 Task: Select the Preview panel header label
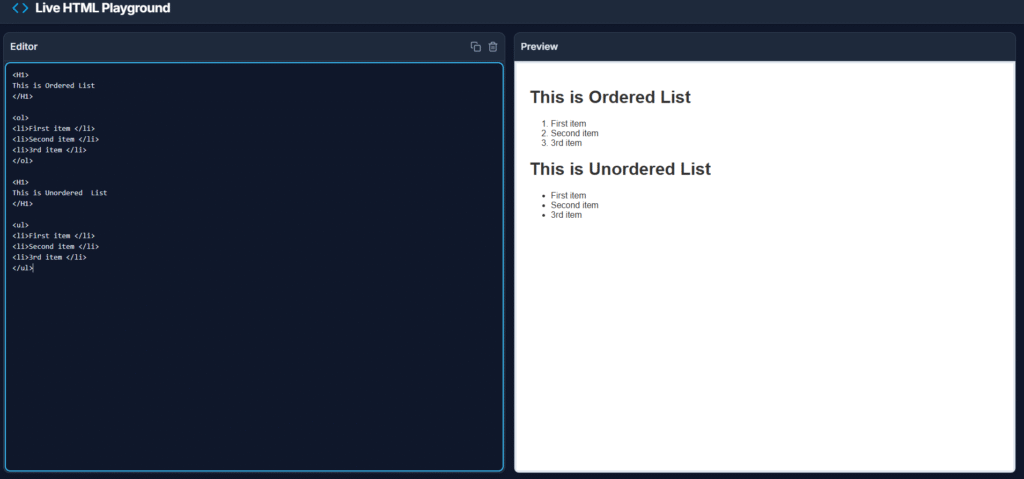pyautogui.click(x=539, y=47)
